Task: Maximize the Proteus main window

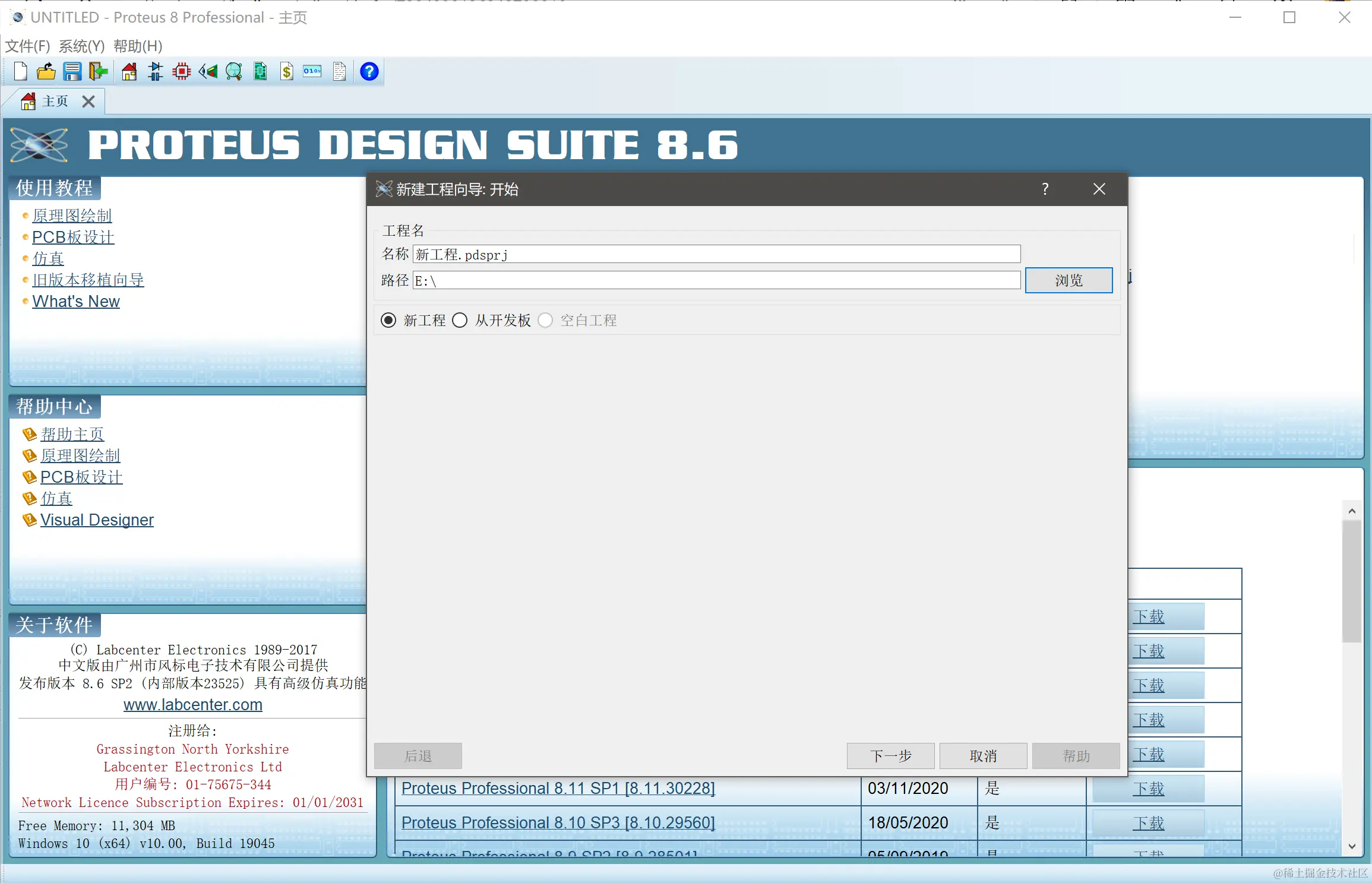Action: 1289,17
